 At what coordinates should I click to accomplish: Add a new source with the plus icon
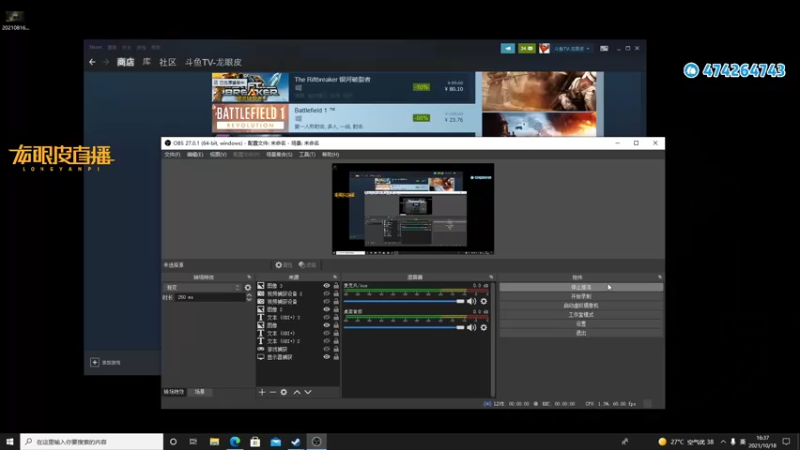[262, 392]
